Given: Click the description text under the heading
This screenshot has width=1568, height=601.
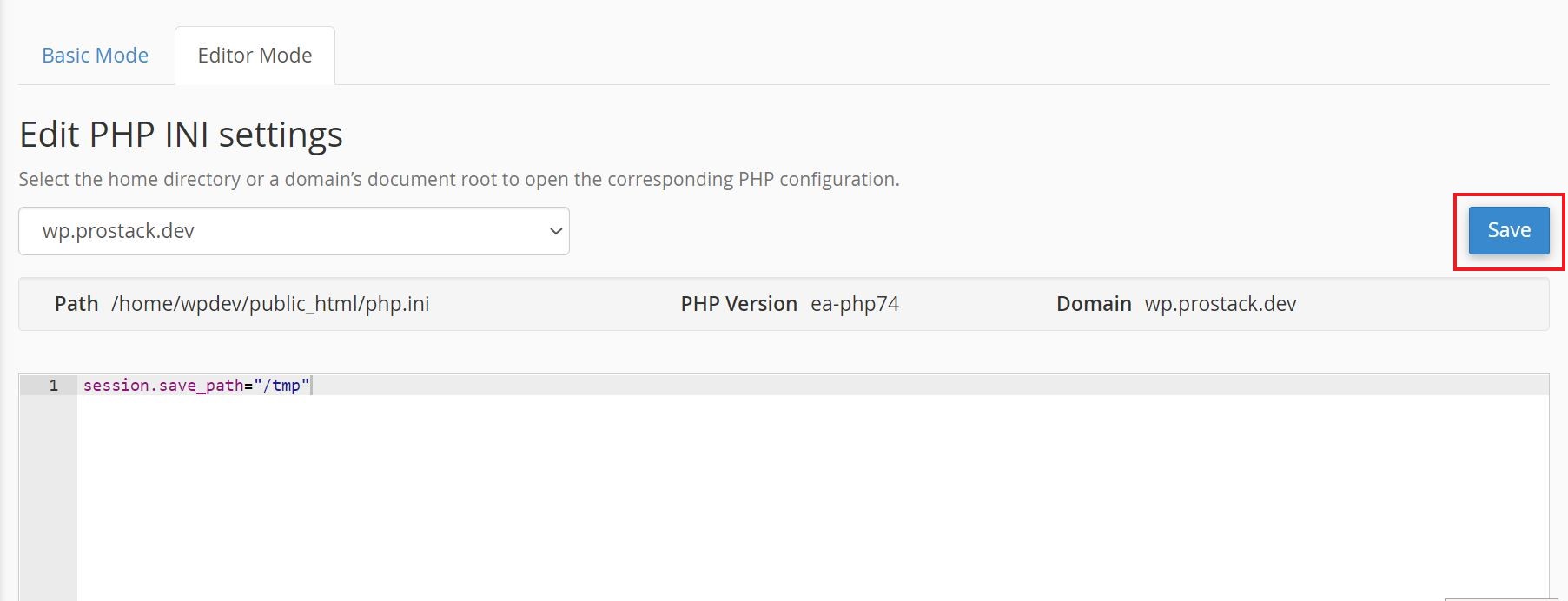Looking at the screenshot, I should pos(459,179).
